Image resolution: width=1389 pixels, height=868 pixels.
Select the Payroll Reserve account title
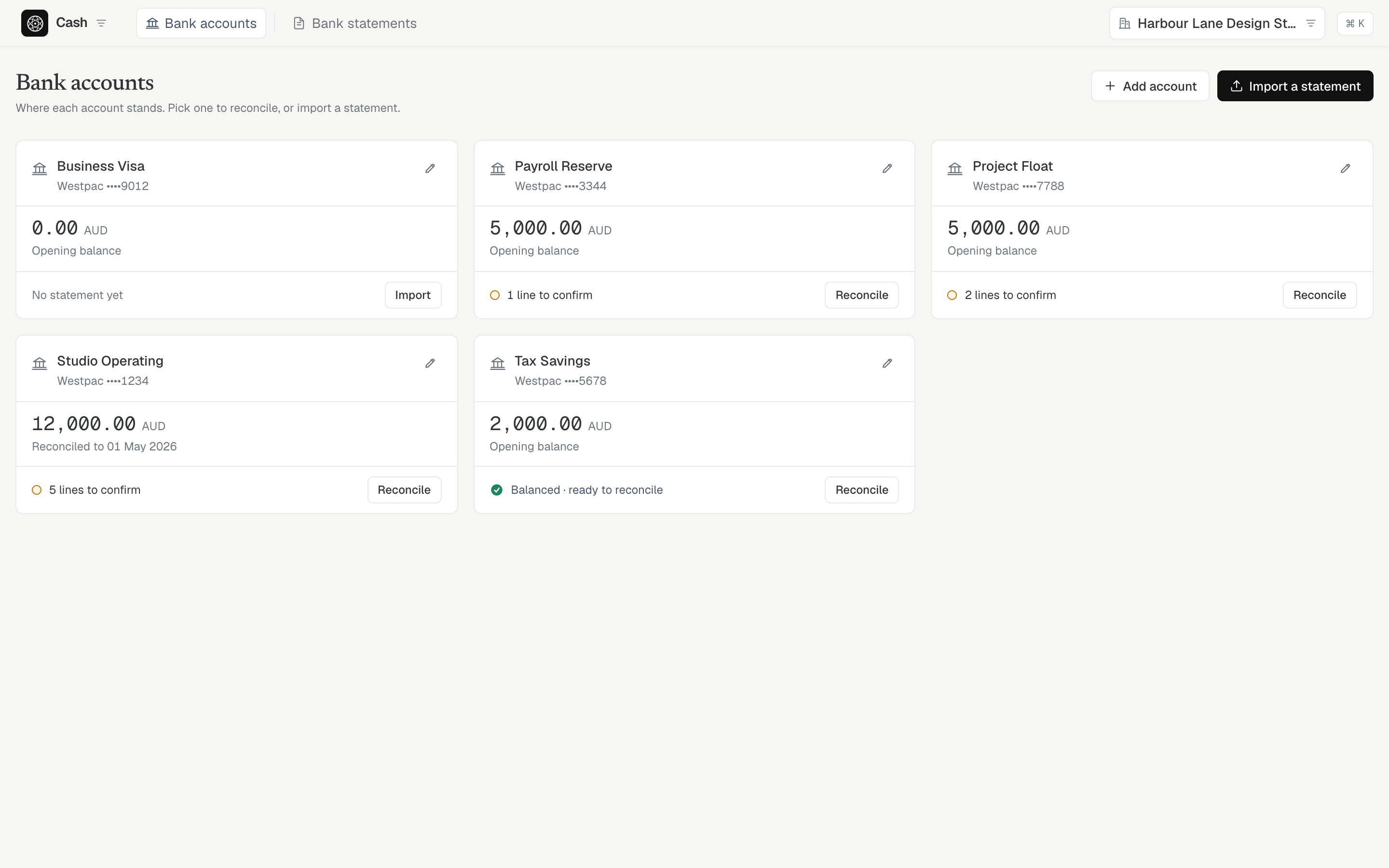point(564,166)
